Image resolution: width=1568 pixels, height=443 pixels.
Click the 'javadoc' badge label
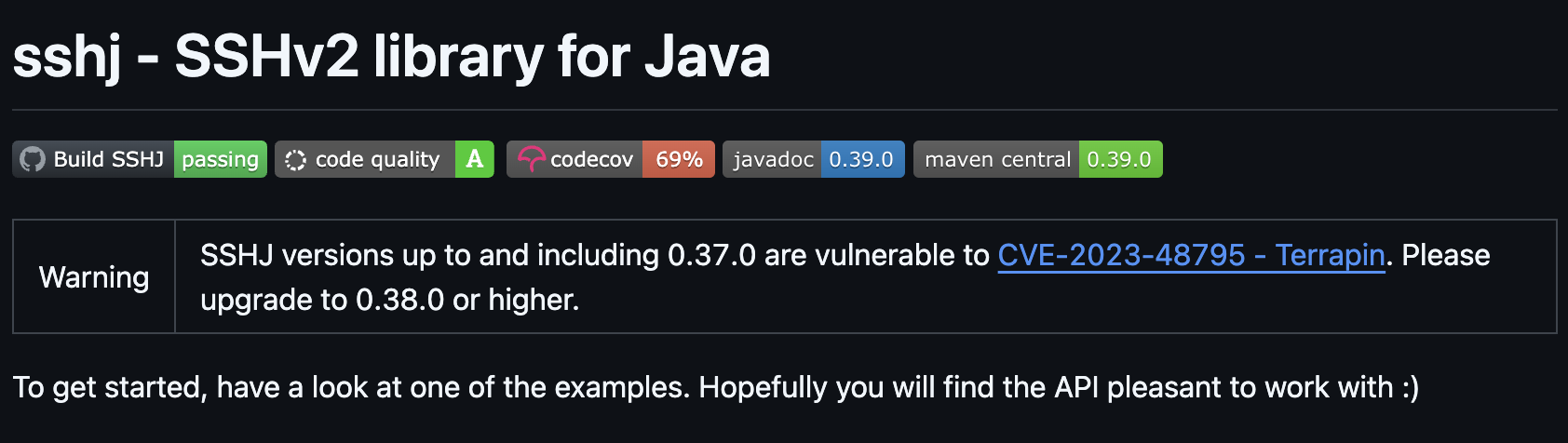coord(773,159)
